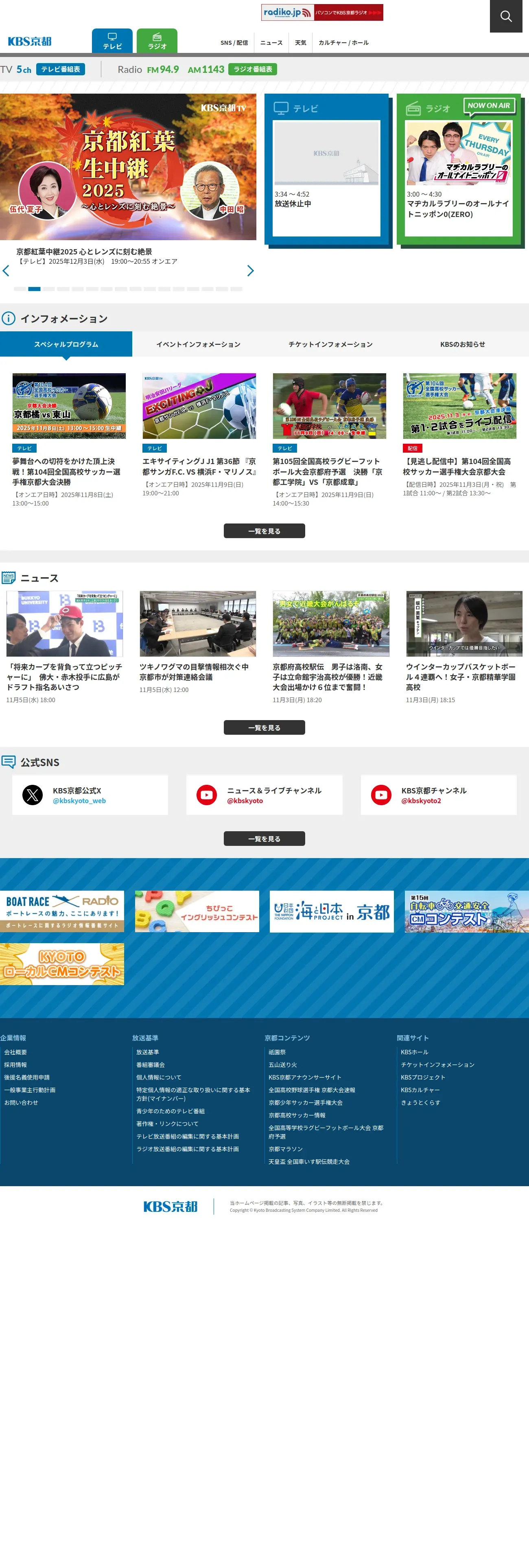Click 一覧を見る under 公式SNS
The height and width of the screenshot is (1568, 529).
click(264, 839)
